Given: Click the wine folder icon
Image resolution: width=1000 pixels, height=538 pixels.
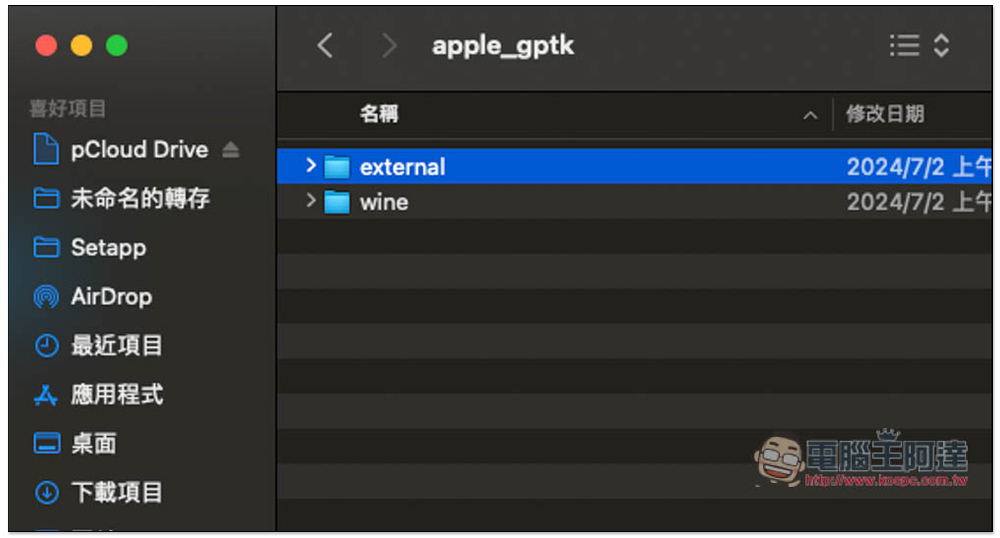Looking at the screenshot, I should coord(337,202).
